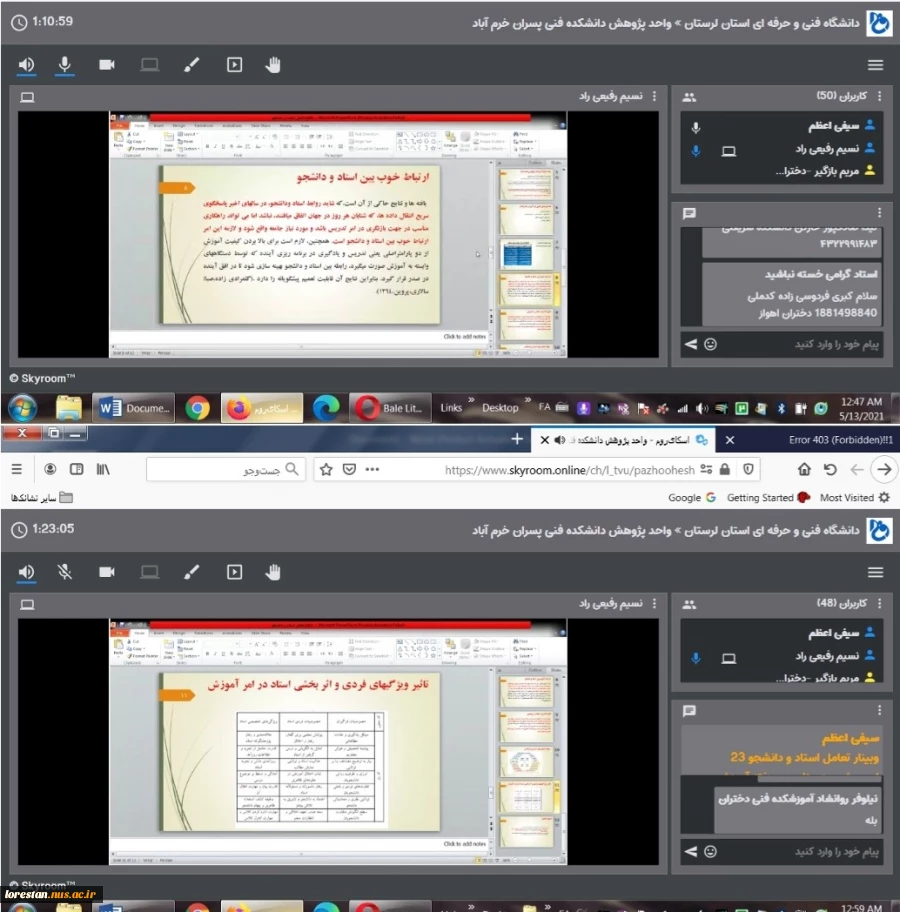This screenshot has height=912, width=900.
Task: Open Google bookmark in bookmarks toolbar
Action: click(x=692, y=498)
